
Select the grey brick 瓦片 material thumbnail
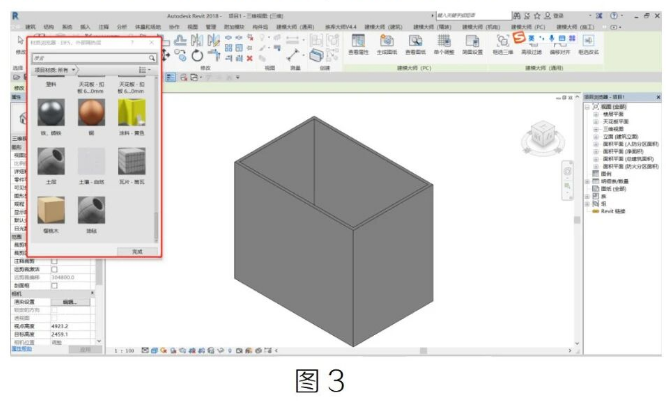click(132, 161)
